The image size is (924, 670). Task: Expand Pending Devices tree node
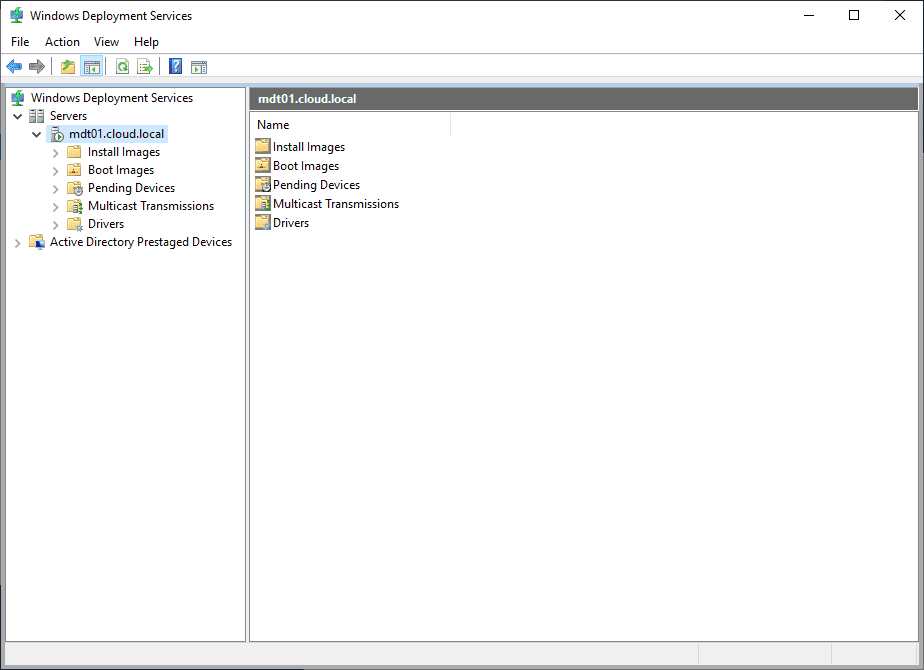[55, 189]
